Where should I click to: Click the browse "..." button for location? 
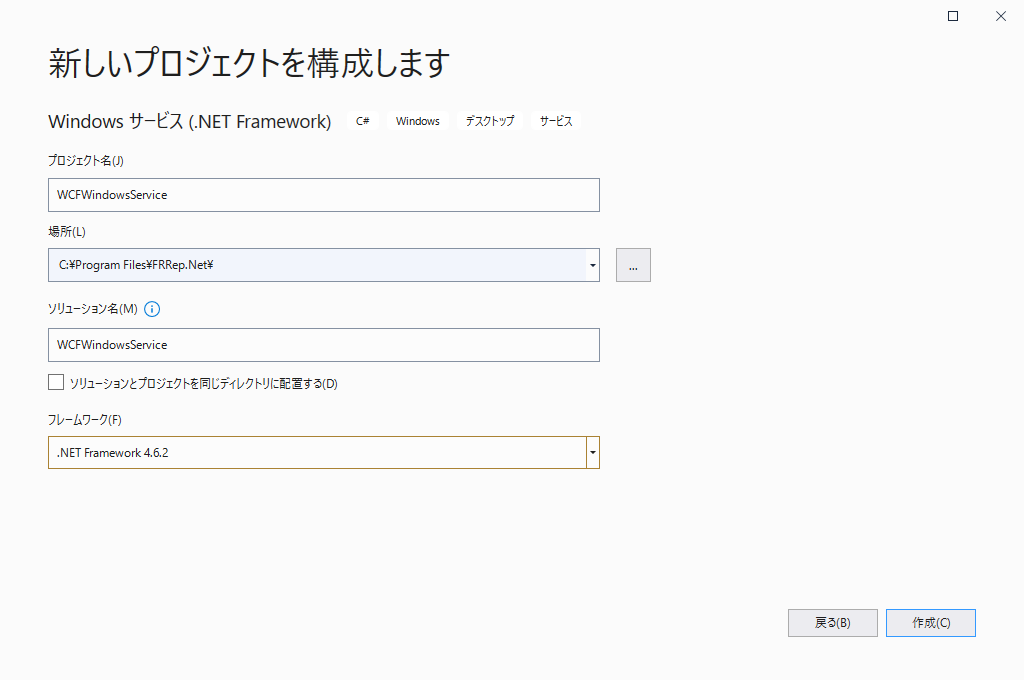click(x=633, y=265)
